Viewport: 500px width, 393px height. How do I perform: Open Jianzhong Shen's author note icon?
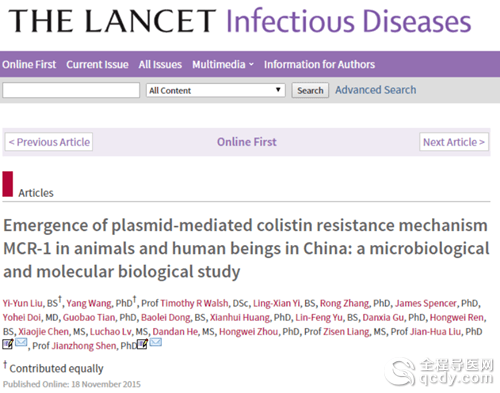click(142, 344)
